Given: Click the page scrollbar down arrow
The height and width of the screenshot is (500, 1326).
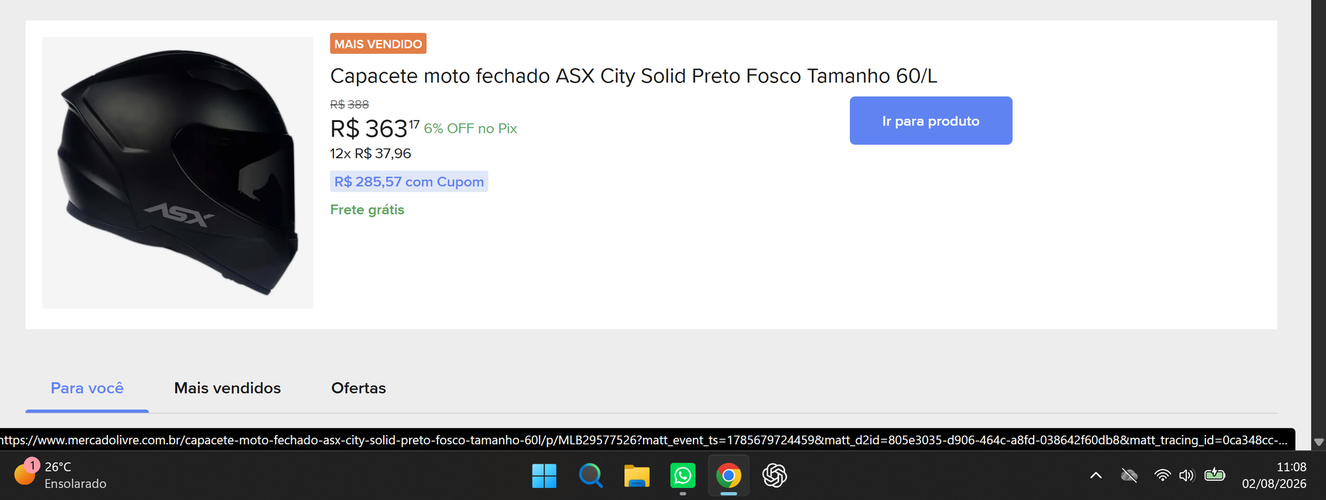Looking at the screenshot, I should point(1319,442).
